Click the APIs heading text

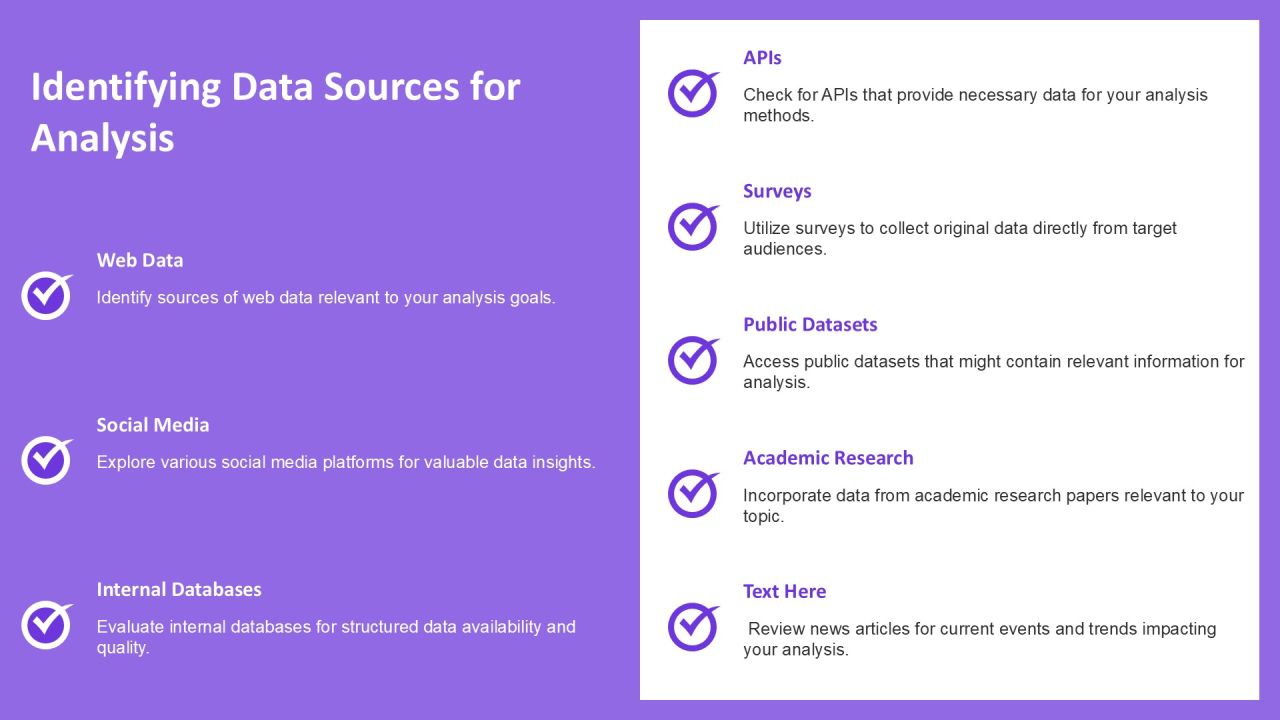pos(762,58)
